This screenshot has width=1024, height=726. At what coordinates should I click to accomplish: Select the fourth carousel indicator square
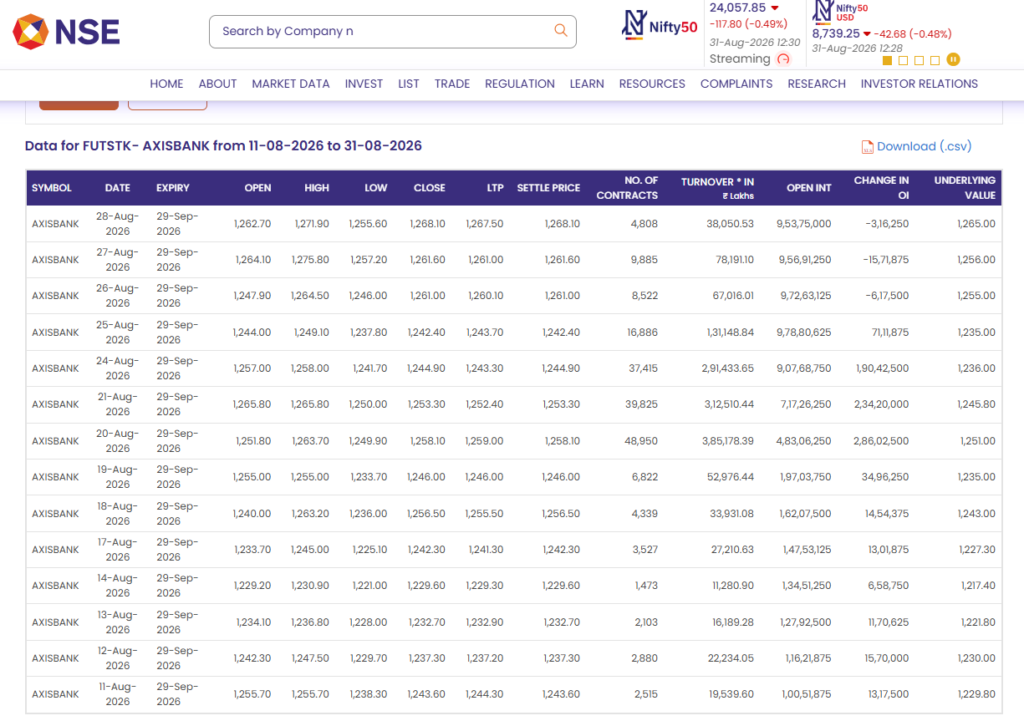click(935, 60)
